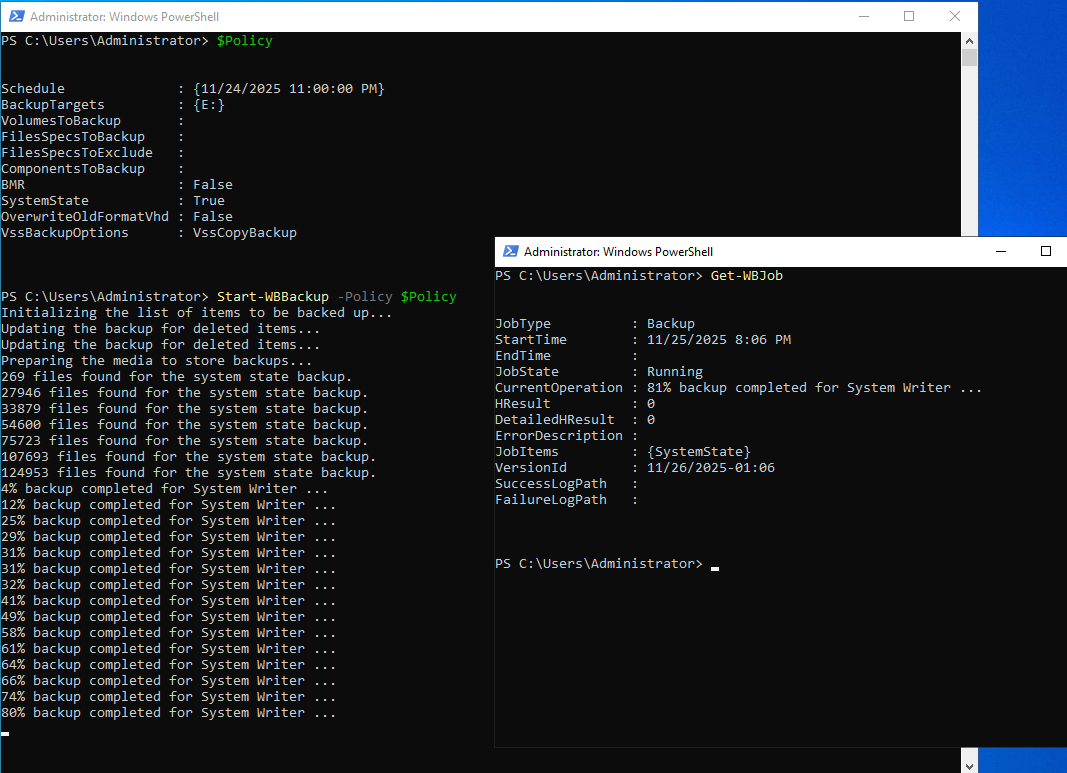Click '12% backup completed' line
The image size is (1067, 773).
pyautogui.click(x=168, y=504)
